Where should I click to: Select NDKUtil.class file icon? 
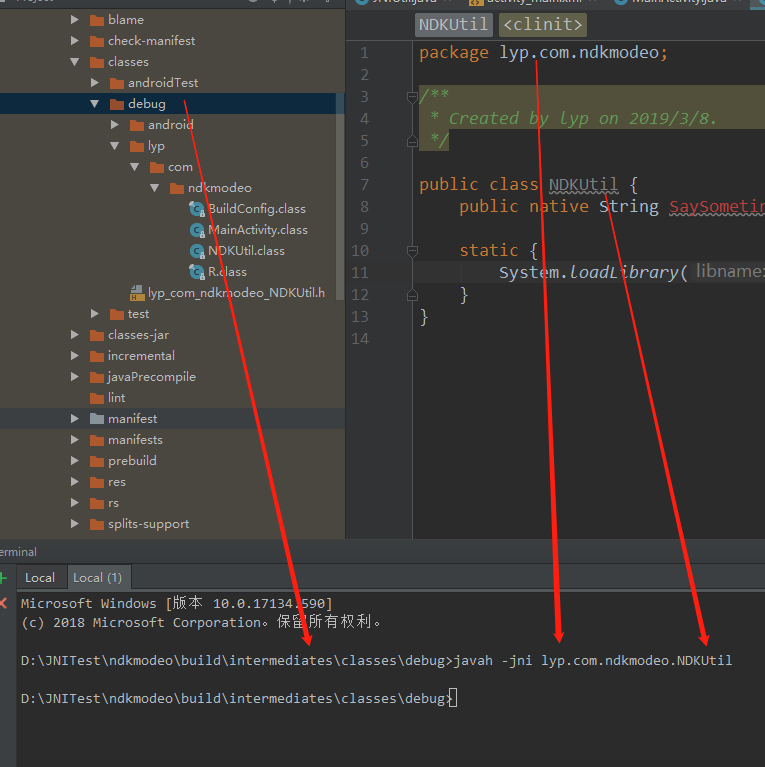[x=197, y=251]
